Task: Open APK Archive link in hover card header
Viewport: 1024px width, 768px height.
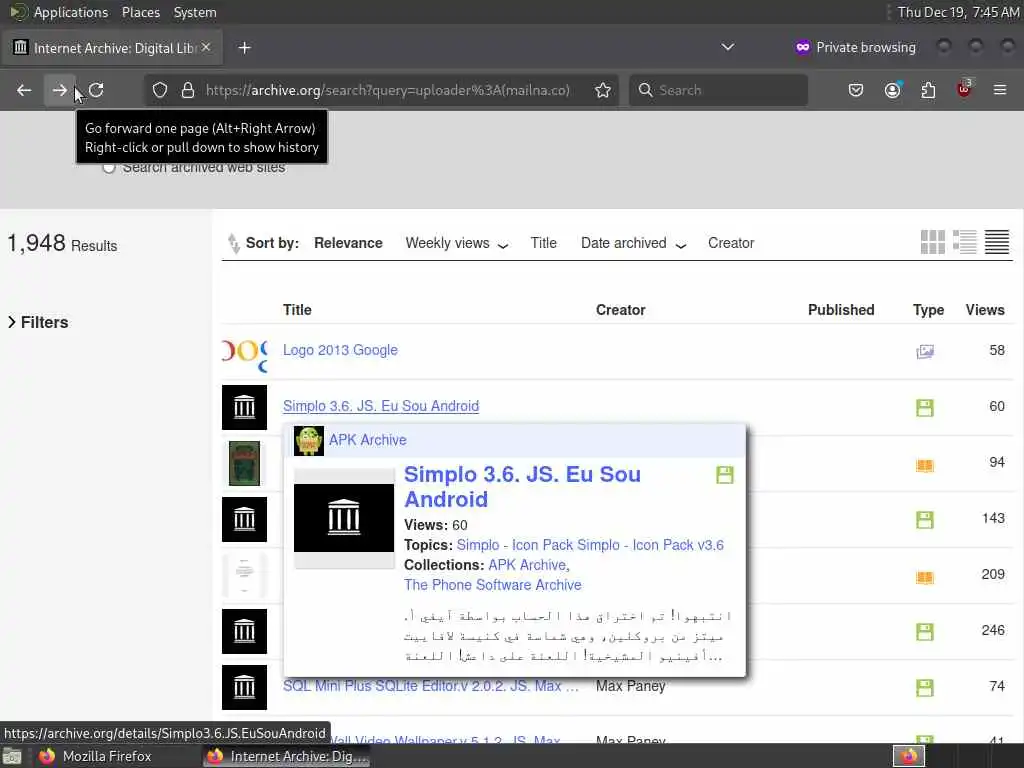Action: tap(368, 440)
